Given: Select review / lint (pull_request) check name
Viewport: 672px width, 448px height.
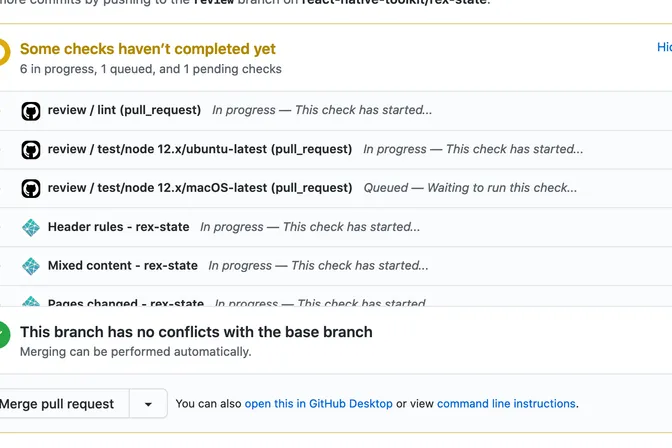Looking at the screenshot, I should point(124,110).
